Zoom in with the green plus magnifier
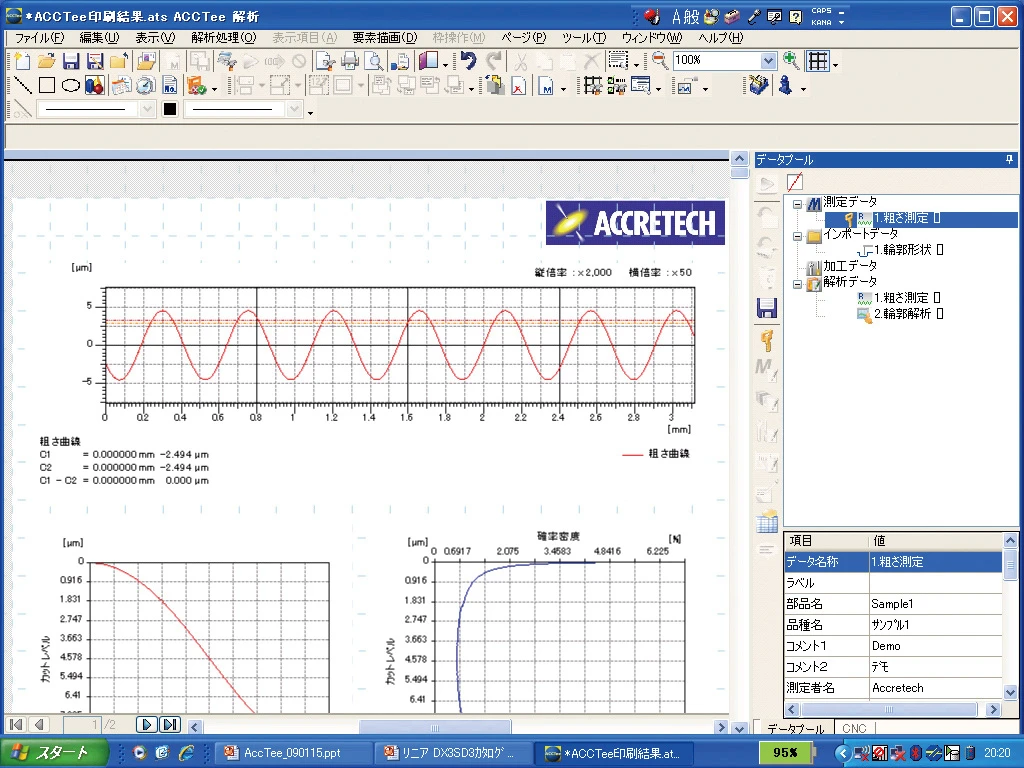 tap(791, 61)
